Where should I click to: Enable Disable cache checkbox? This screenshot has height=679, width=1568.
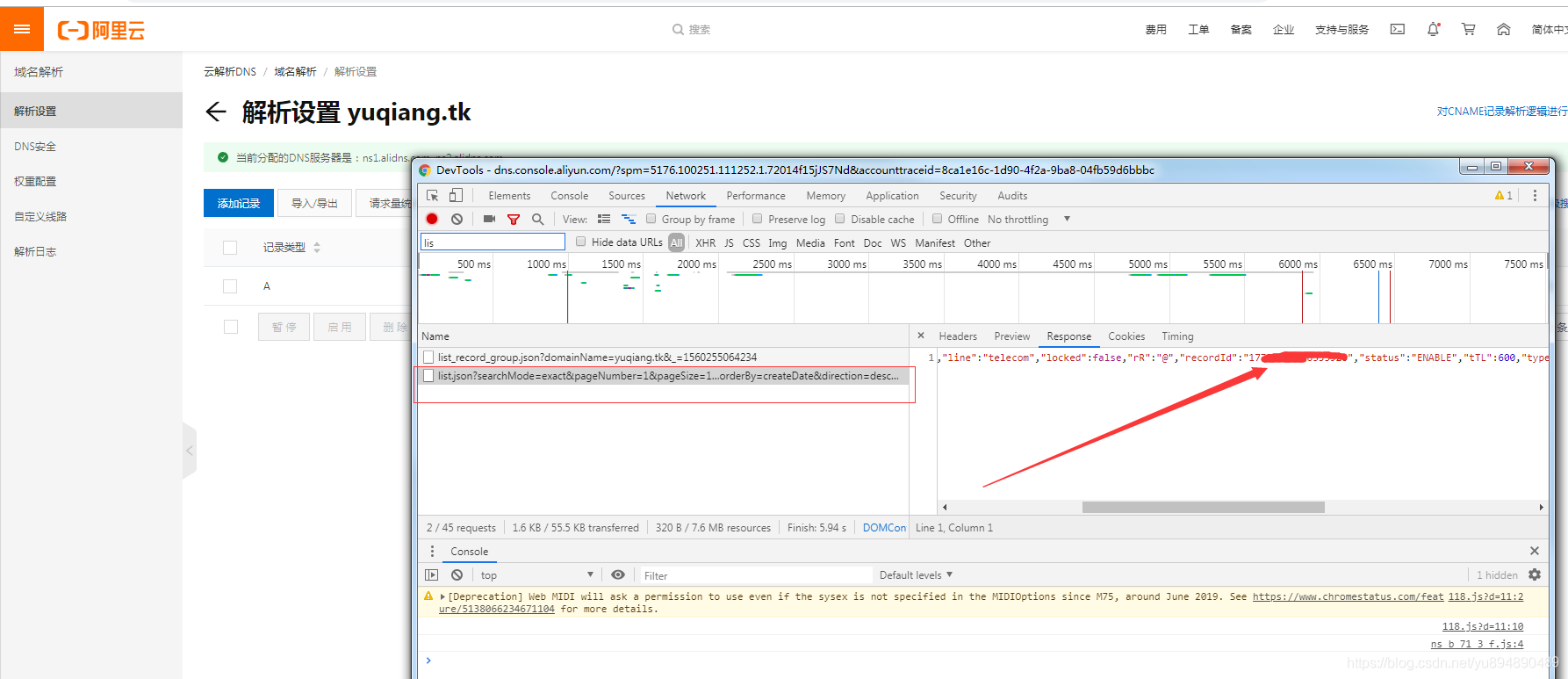[839, 219]
